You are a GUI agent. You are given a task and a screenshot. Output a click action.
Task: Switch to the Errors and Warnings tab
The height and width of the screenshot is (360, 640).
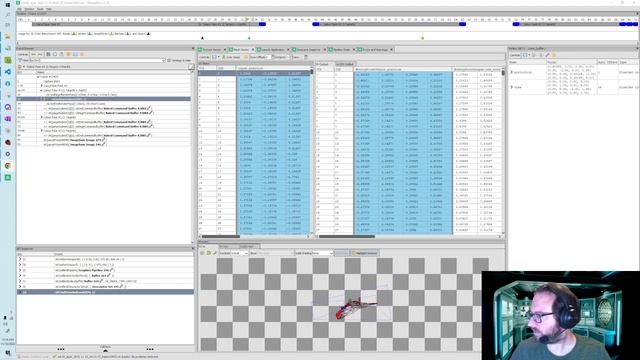[x=375, y=49]
